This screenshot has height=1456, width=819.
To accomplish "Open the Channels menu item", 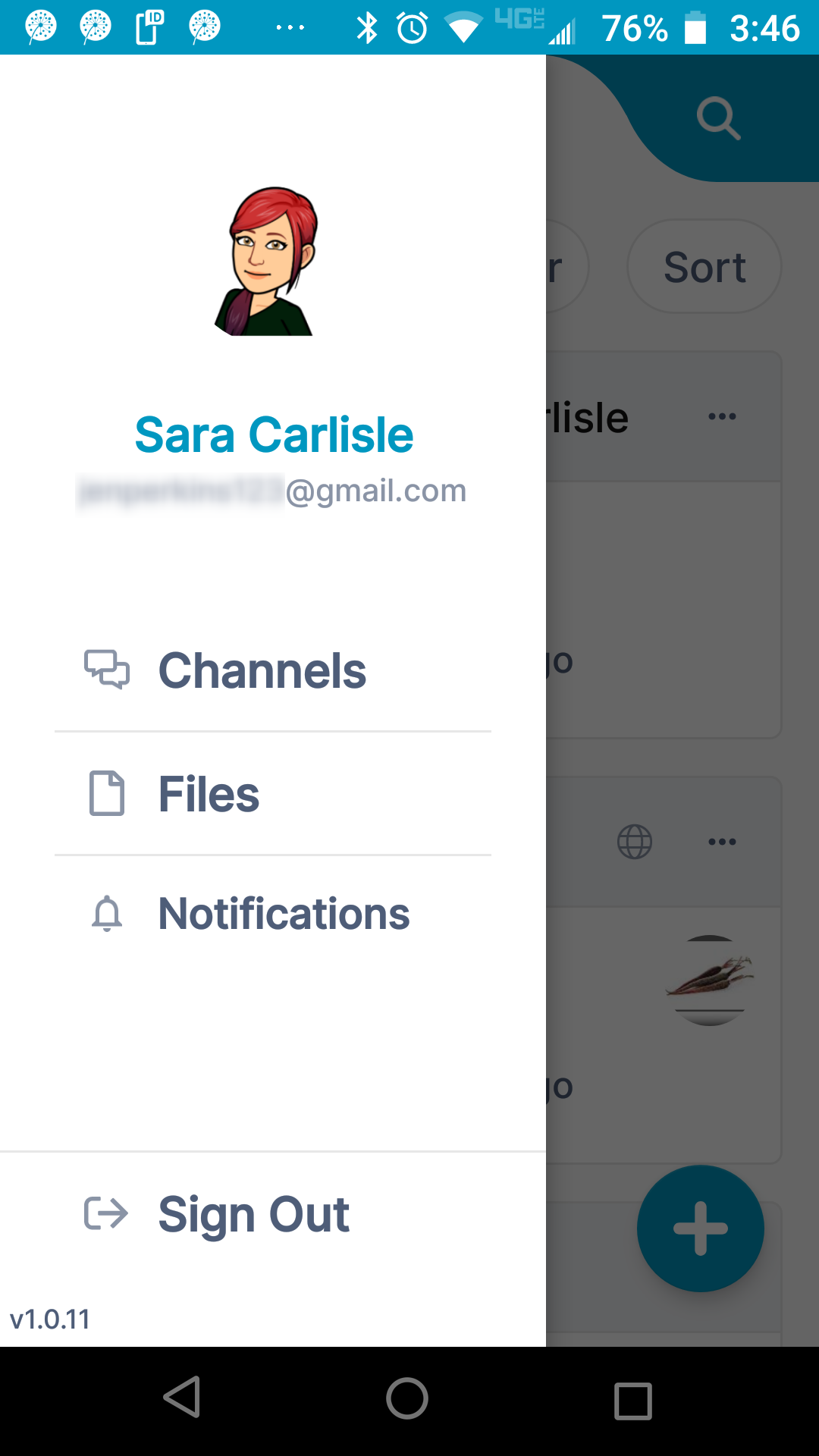I will pyautogui.click(x=273, y=671).
